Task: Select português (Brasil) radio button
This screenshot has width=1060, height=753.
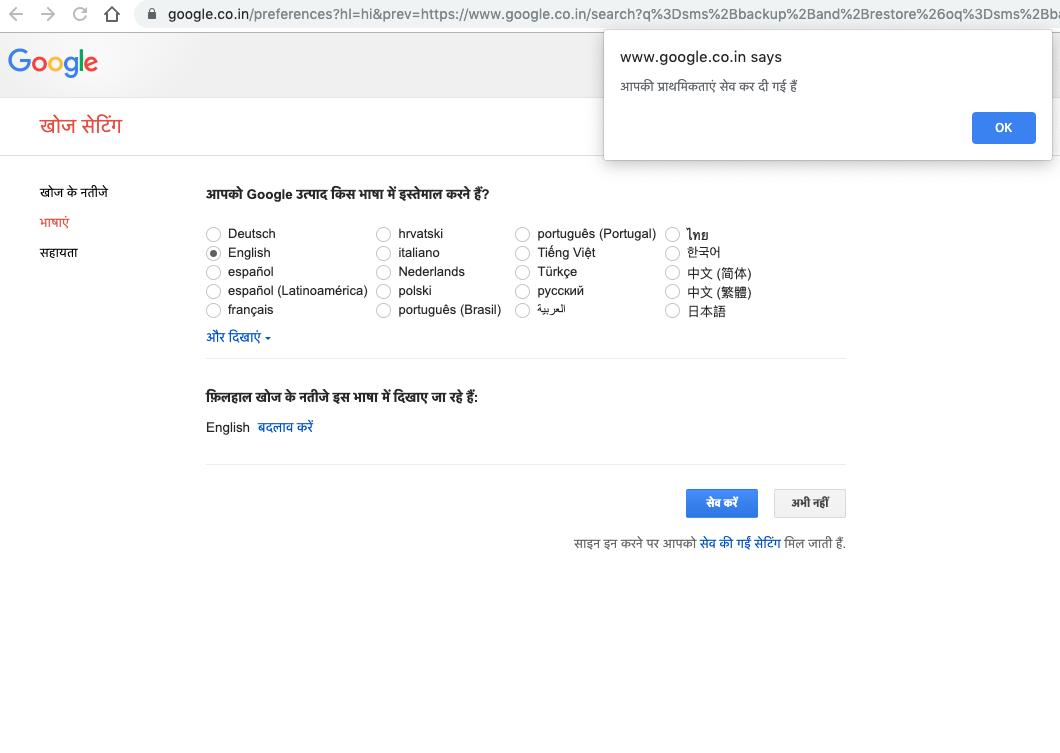Action: tap(383, 310)
